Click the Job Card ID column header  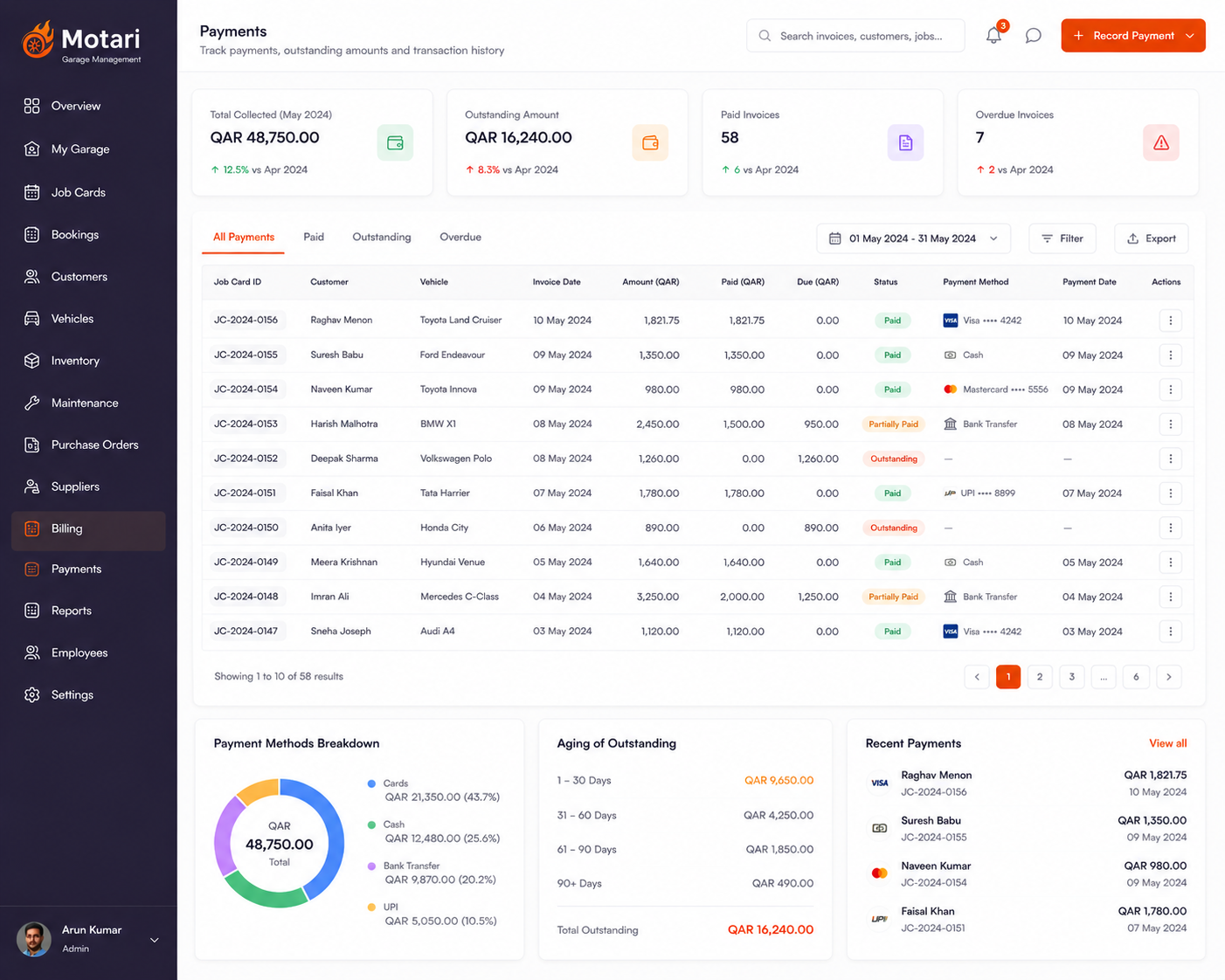pyautogui.click(x=238, y=282)
